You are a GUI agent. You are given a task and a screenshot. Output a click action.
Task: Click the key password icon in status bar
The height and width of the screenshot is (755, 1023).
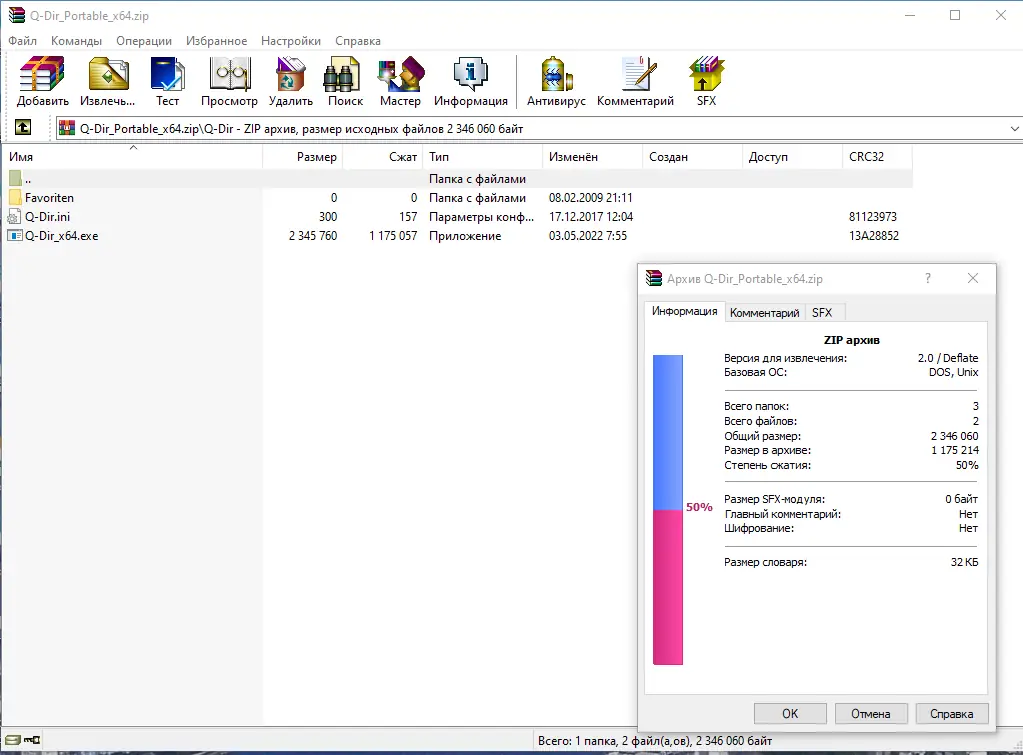tap(32, 740)
